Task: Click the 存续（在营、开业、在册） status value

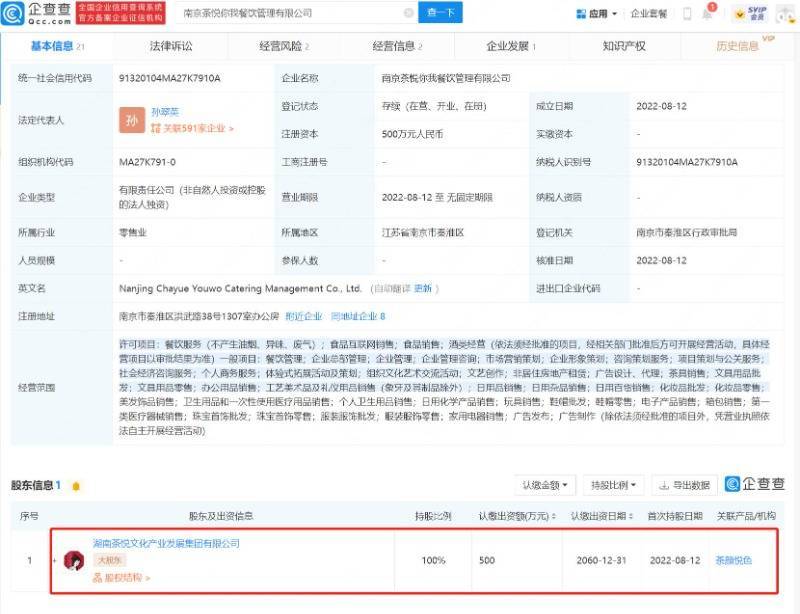Action: [x=434, y=106]
